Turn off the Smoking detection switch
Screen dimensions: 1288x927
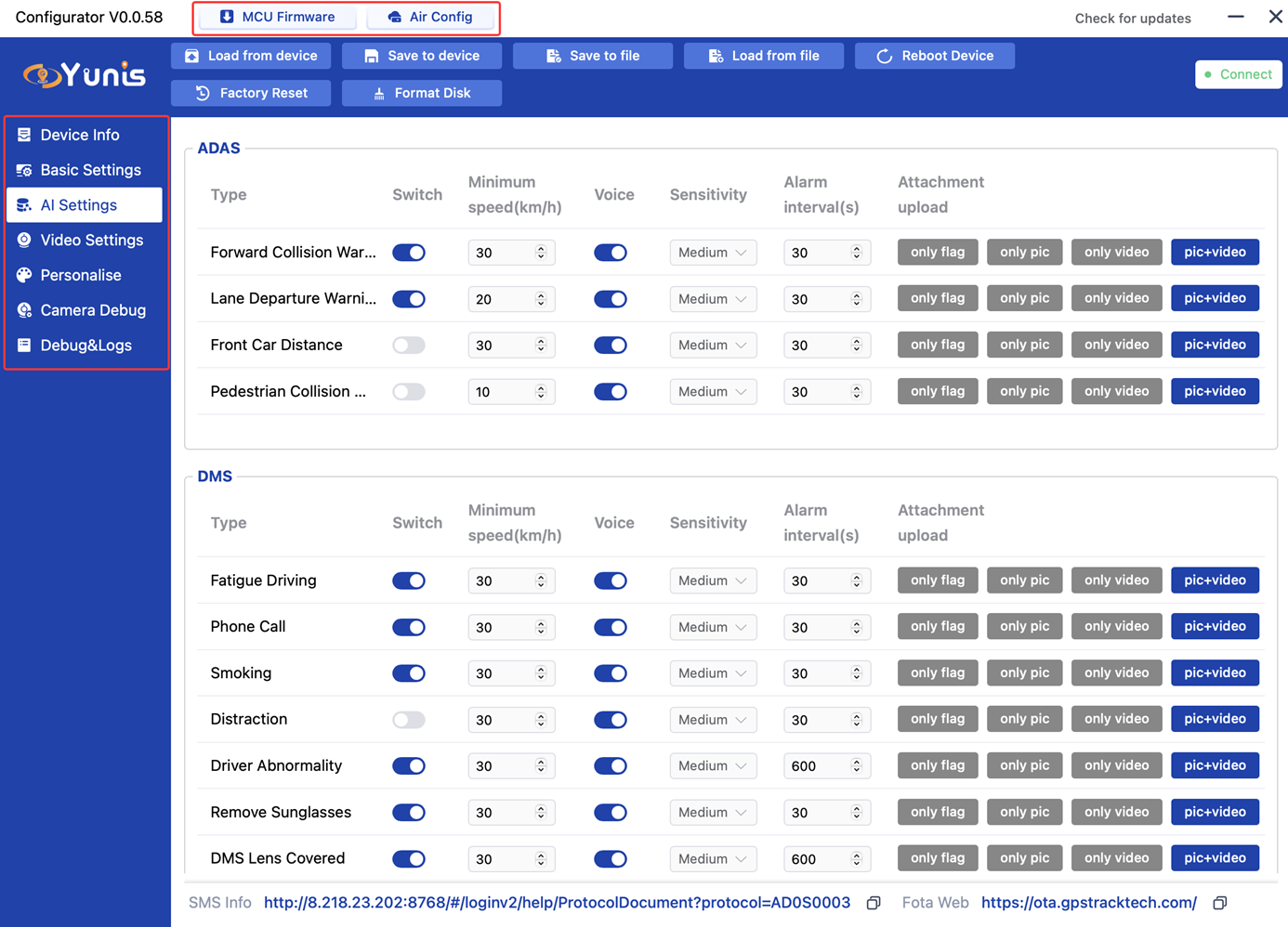click(x=409, y=673)
